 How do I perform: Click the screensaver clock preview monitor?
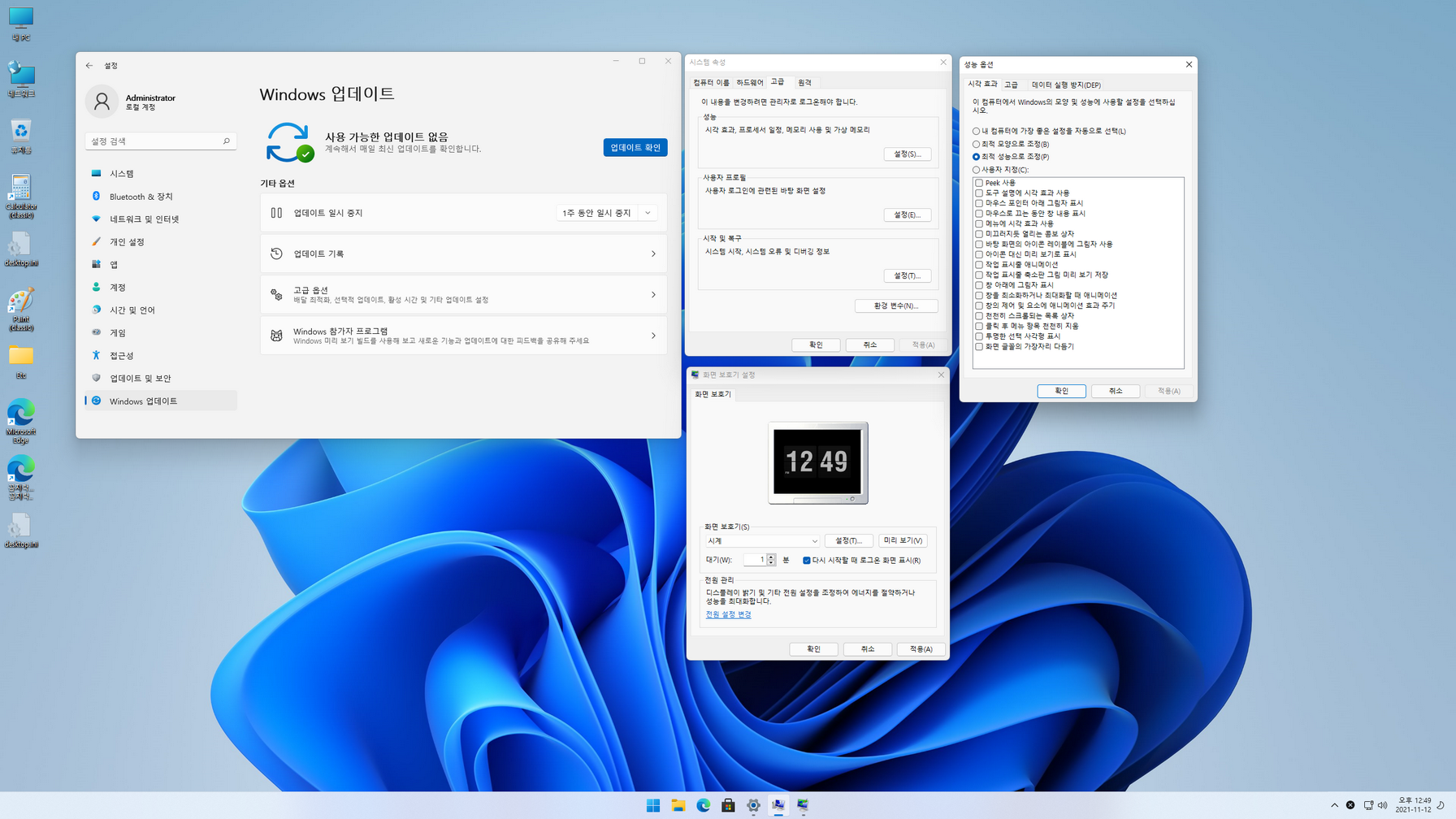pos(818,463)
